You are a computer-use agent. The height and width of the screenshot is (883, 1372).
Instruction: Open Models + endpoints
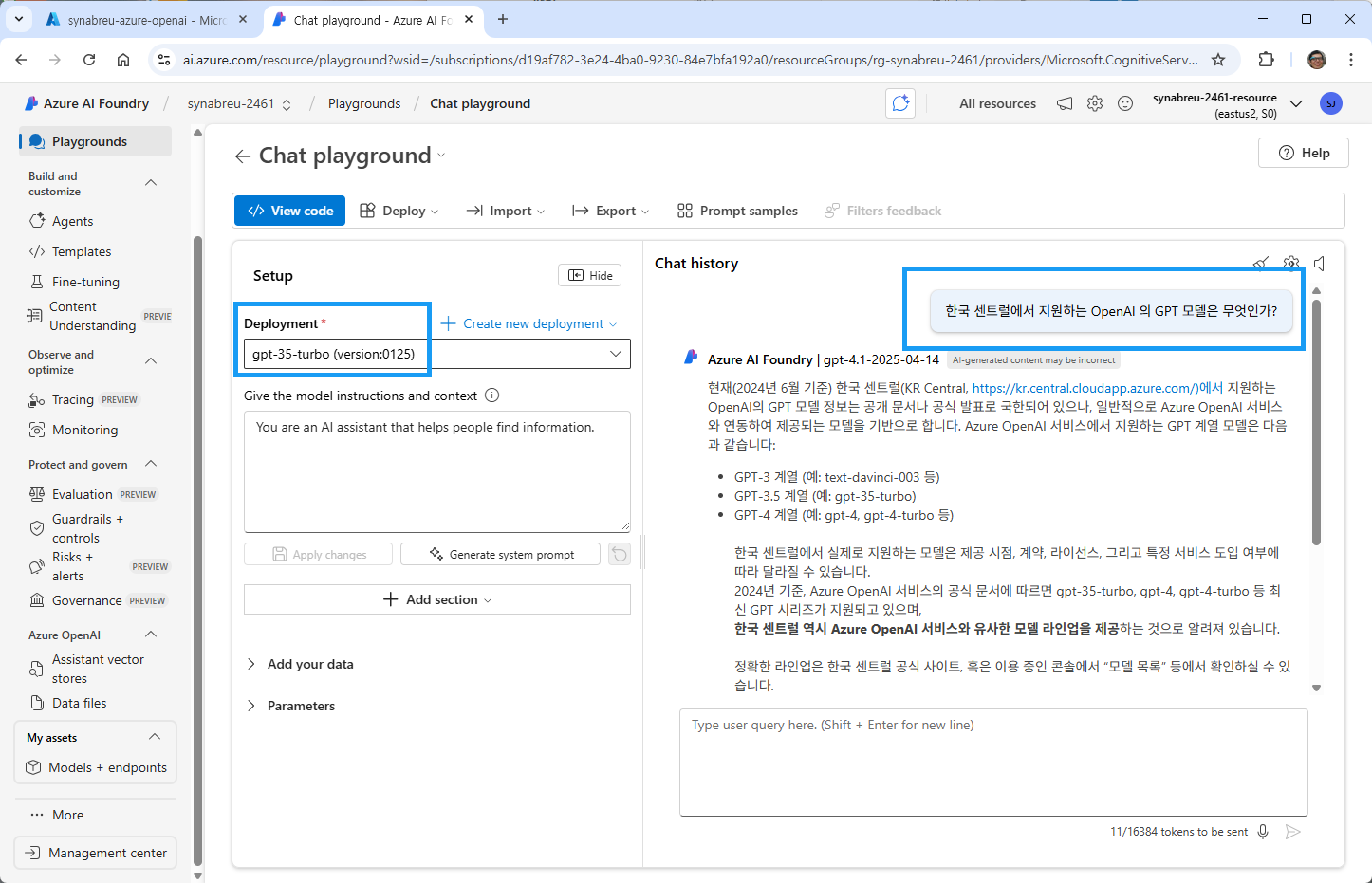click(97, 767)
